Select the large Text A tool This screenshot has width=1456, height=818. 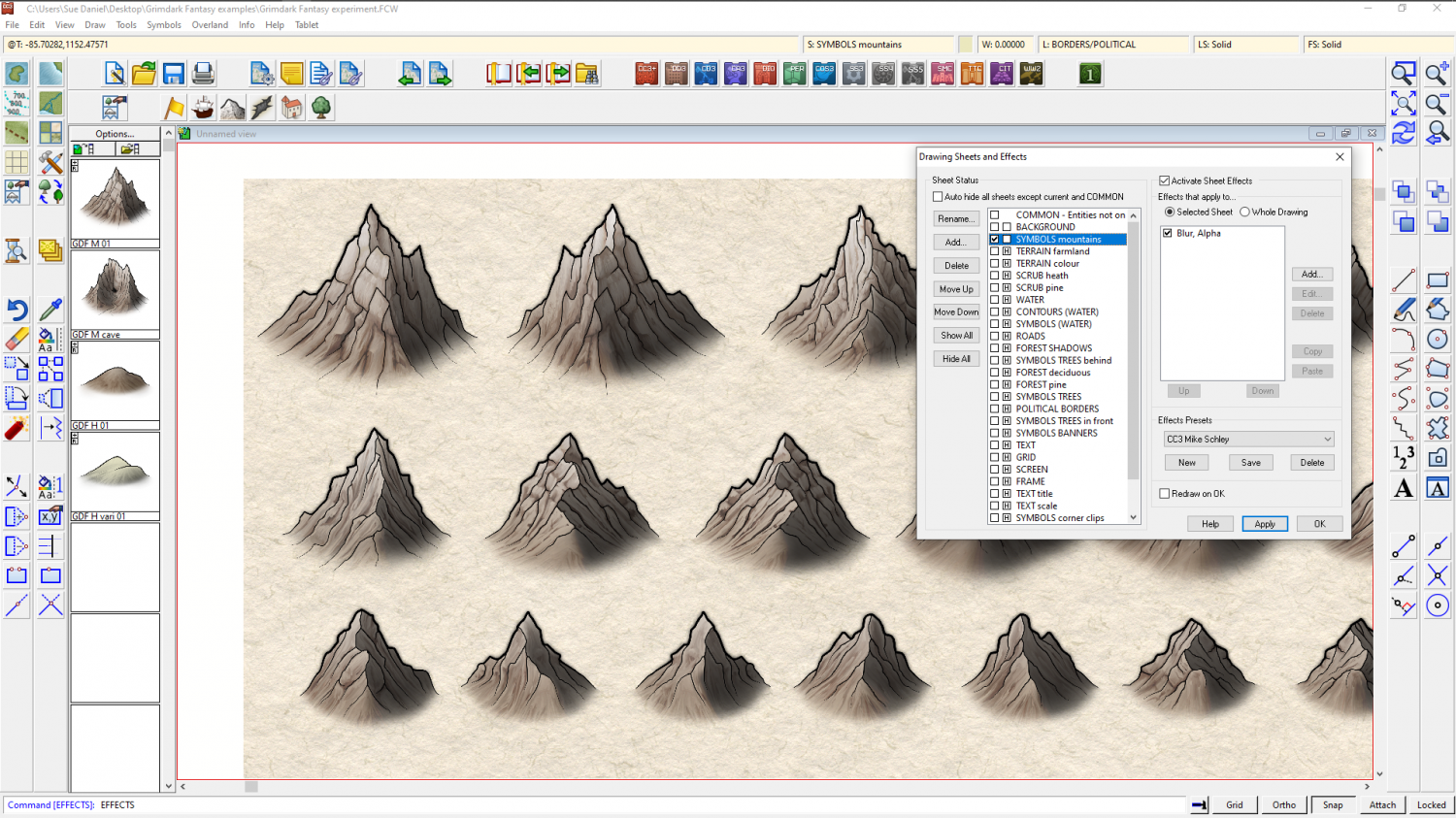point(1404,488)
